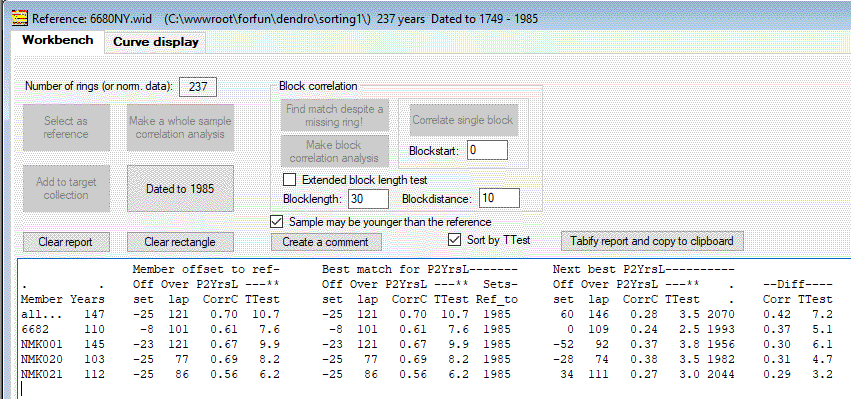Click the Select as reference button
This screenshot has height=399, width=851.
click(66, 128)
